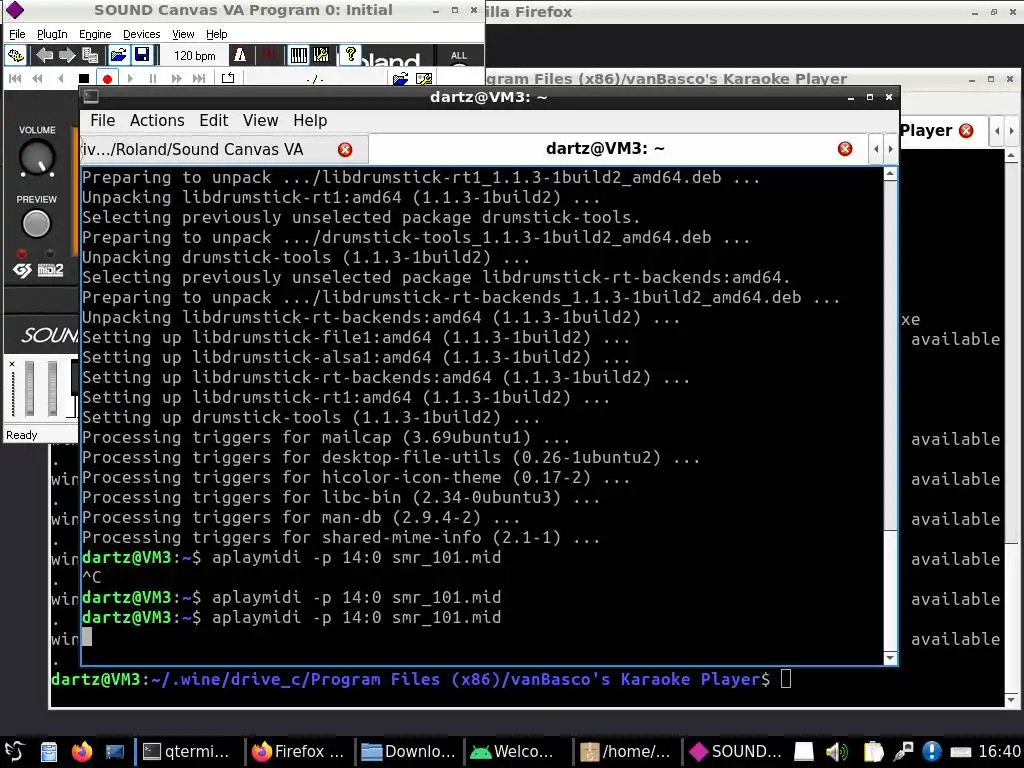The image size is (1024, 768).
Task: Click the yellow question mark help icon
Action: point(351,56)
